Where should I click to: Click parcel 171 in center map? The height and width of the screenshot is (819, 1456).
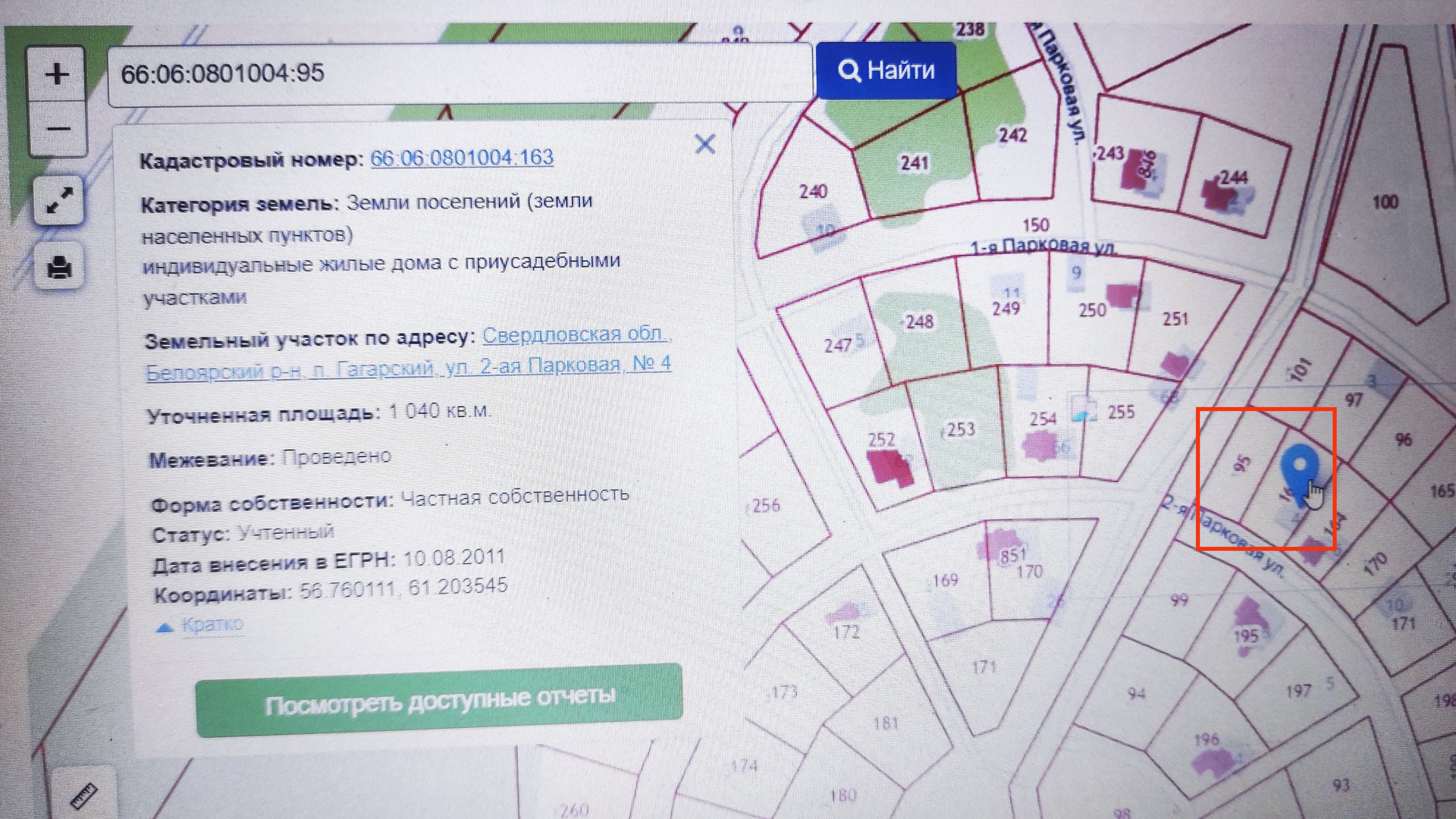(983, 667)
